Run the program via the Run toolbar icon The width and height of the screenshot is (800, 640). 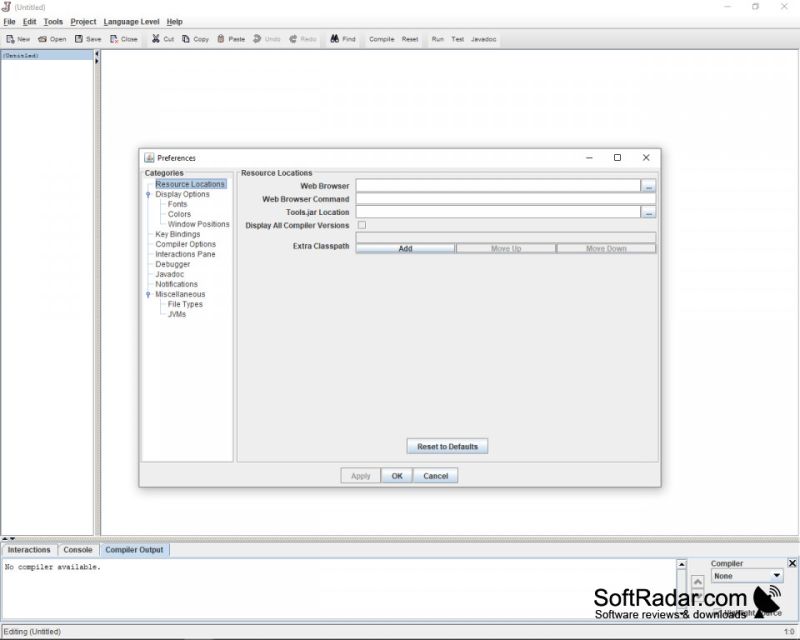click(437, 39)
